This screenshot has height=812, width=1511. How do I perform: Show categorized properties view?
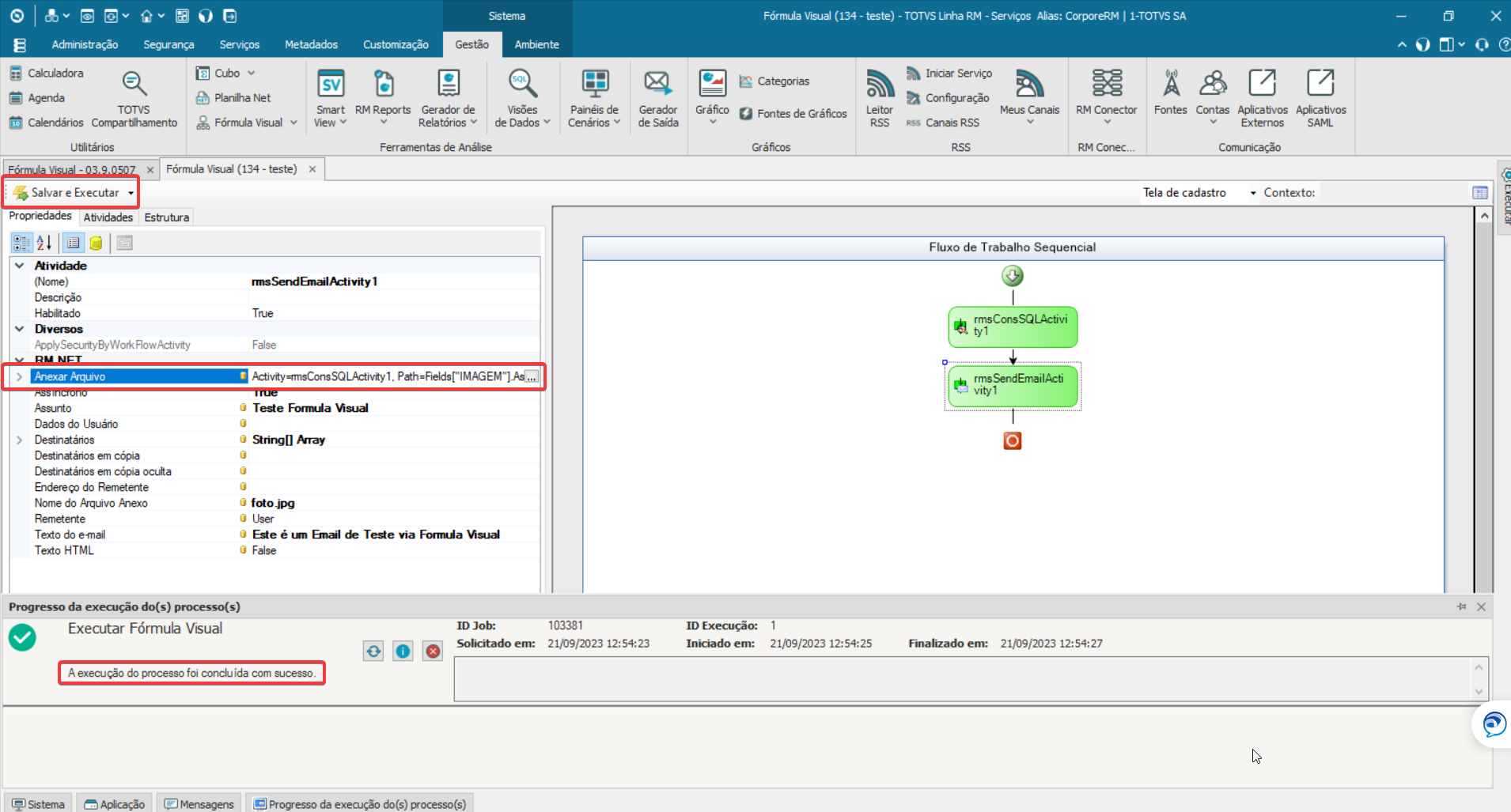pos(22,243)
